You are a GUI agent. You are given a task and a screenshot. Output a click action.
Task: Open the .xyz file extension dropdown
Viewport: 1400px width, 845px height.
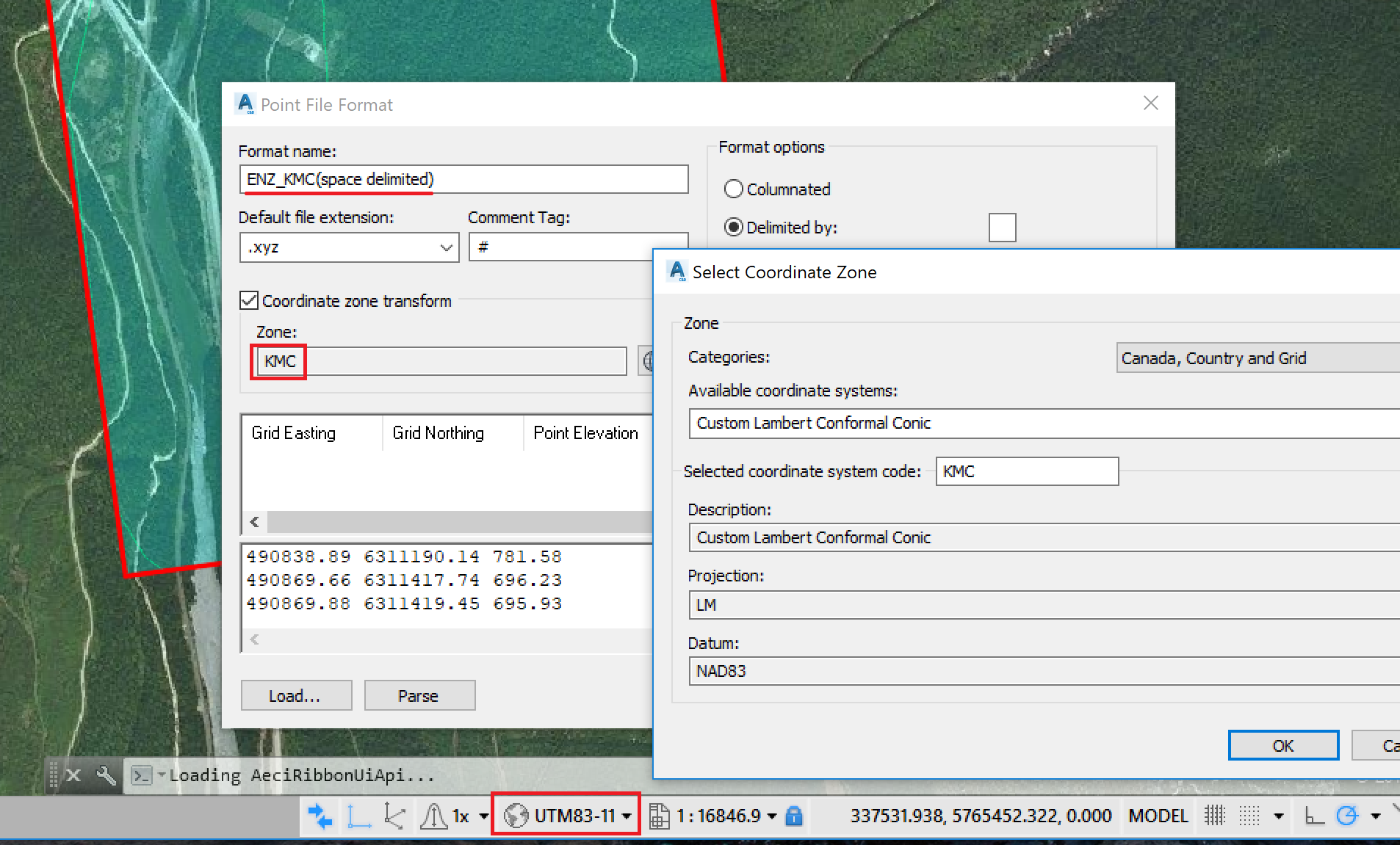pos(446,247)
